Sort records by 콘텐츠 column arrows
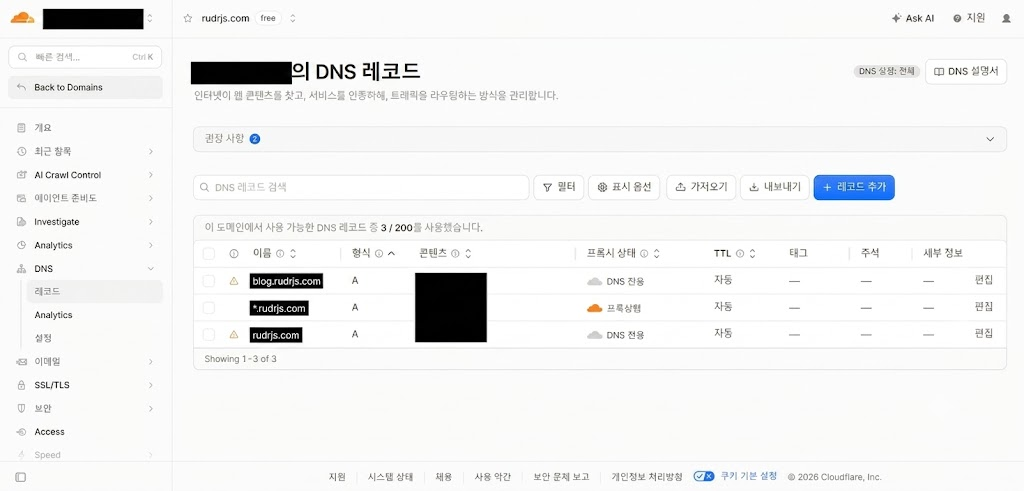This screenshot has height=491, width=1024. (468, 254)
